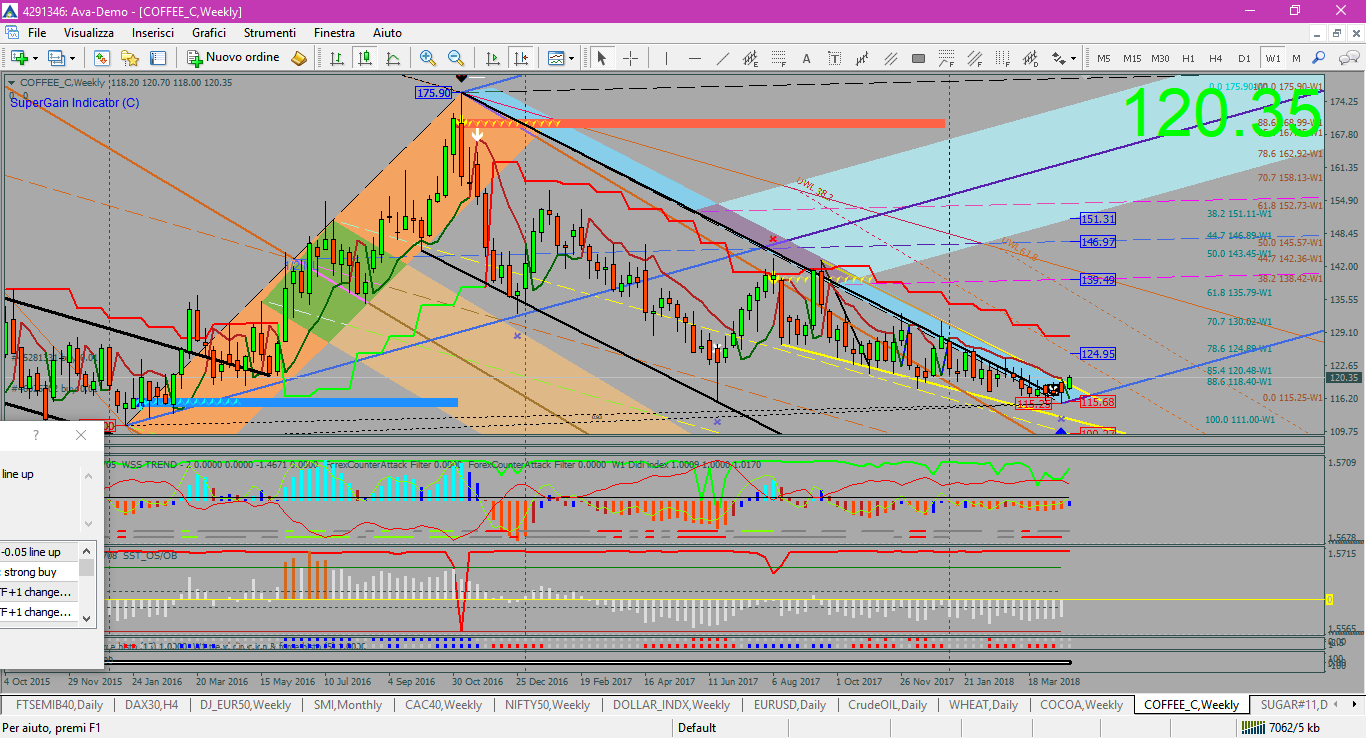Viewport: 1366px width, 738px height.
Task: Click the alert list scrollbar down arrow
Action: click(87, 618)
